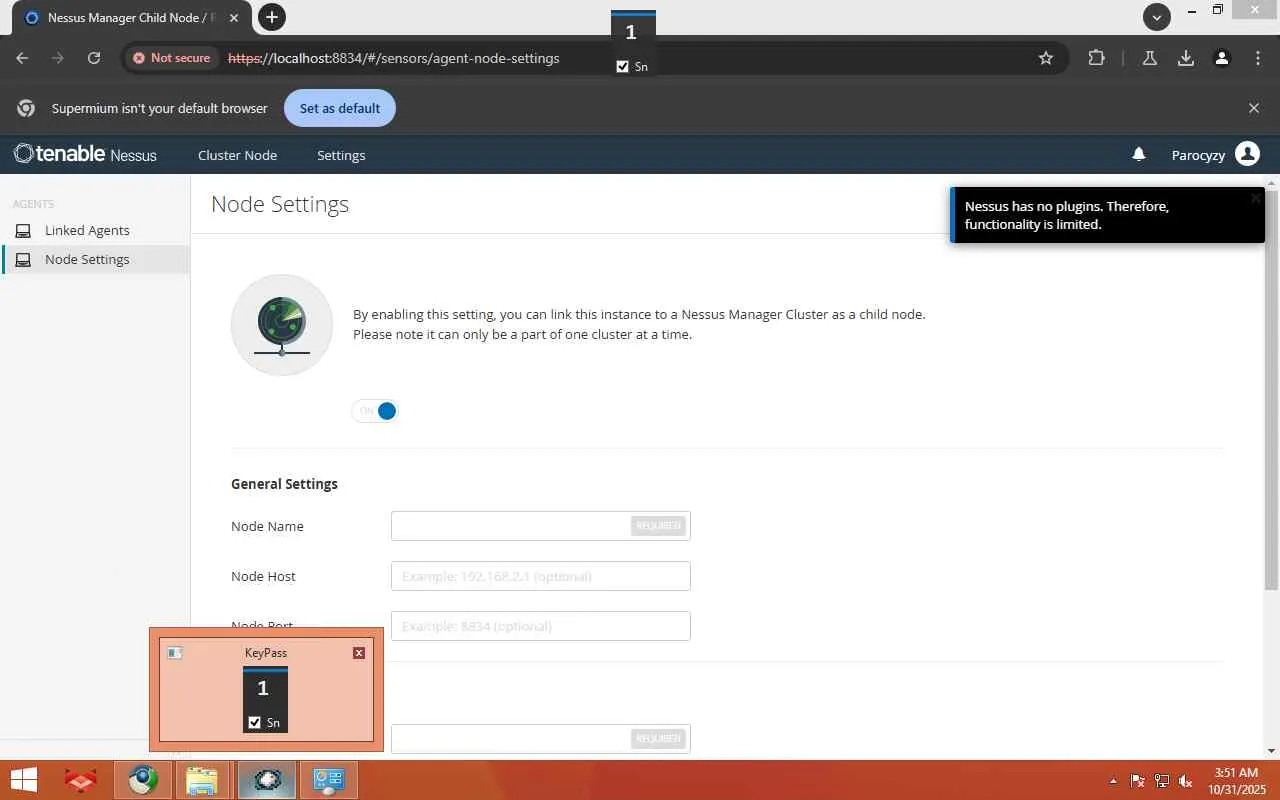Select Node Settings in the sidebar
The image size is (1280, 800).
point(95,259)
